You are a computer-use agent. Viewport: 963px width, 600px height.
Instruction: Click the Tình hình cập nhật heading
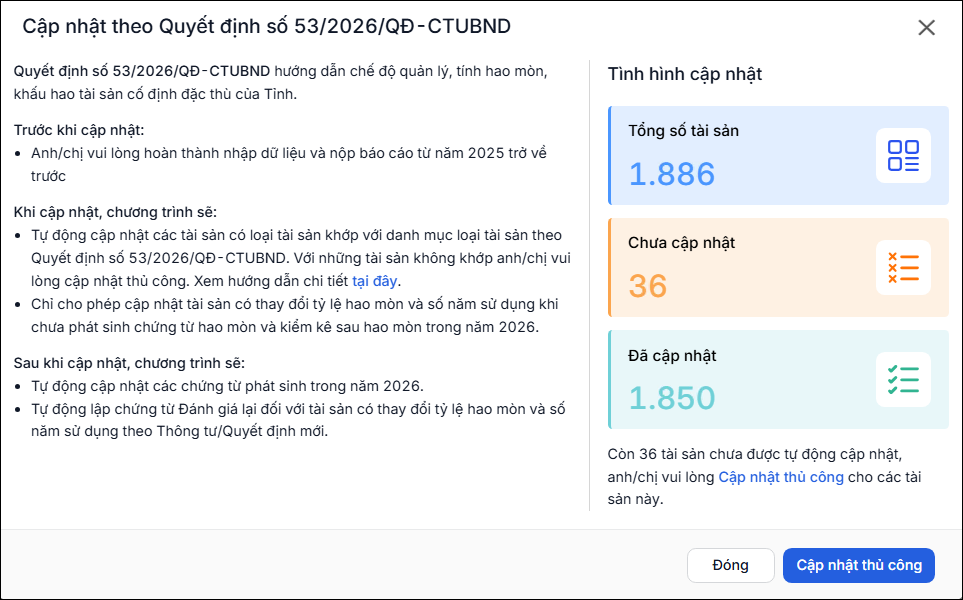pos(685,74)
